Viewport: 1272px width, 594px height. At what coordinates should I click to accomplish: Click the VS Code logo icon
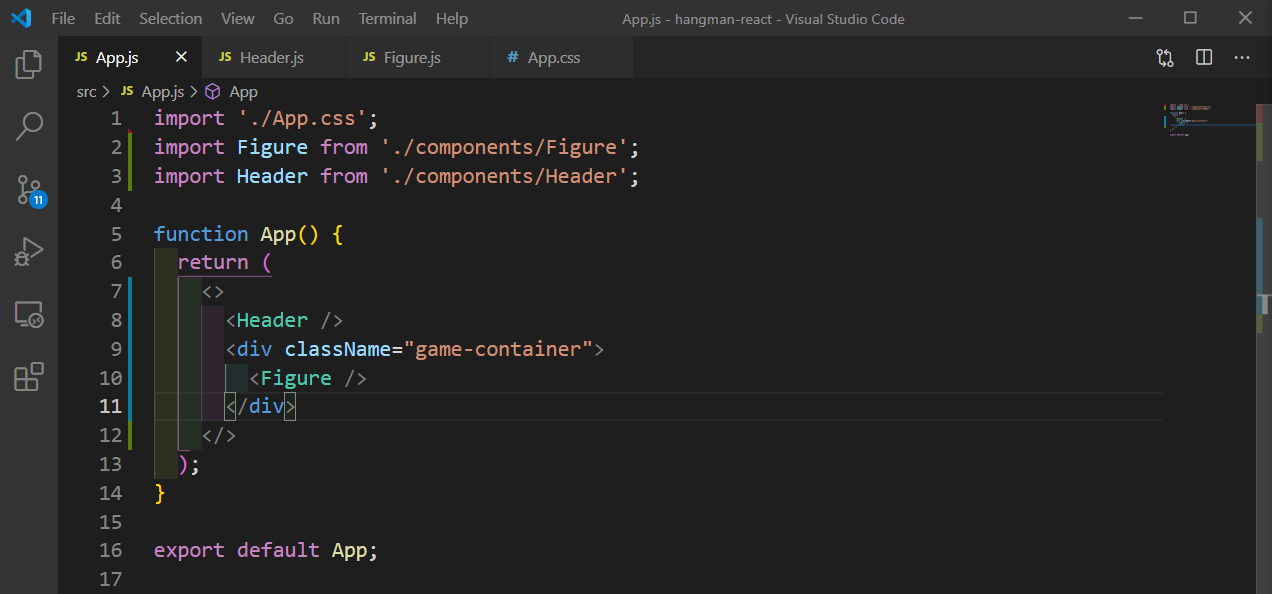point(21,18)
